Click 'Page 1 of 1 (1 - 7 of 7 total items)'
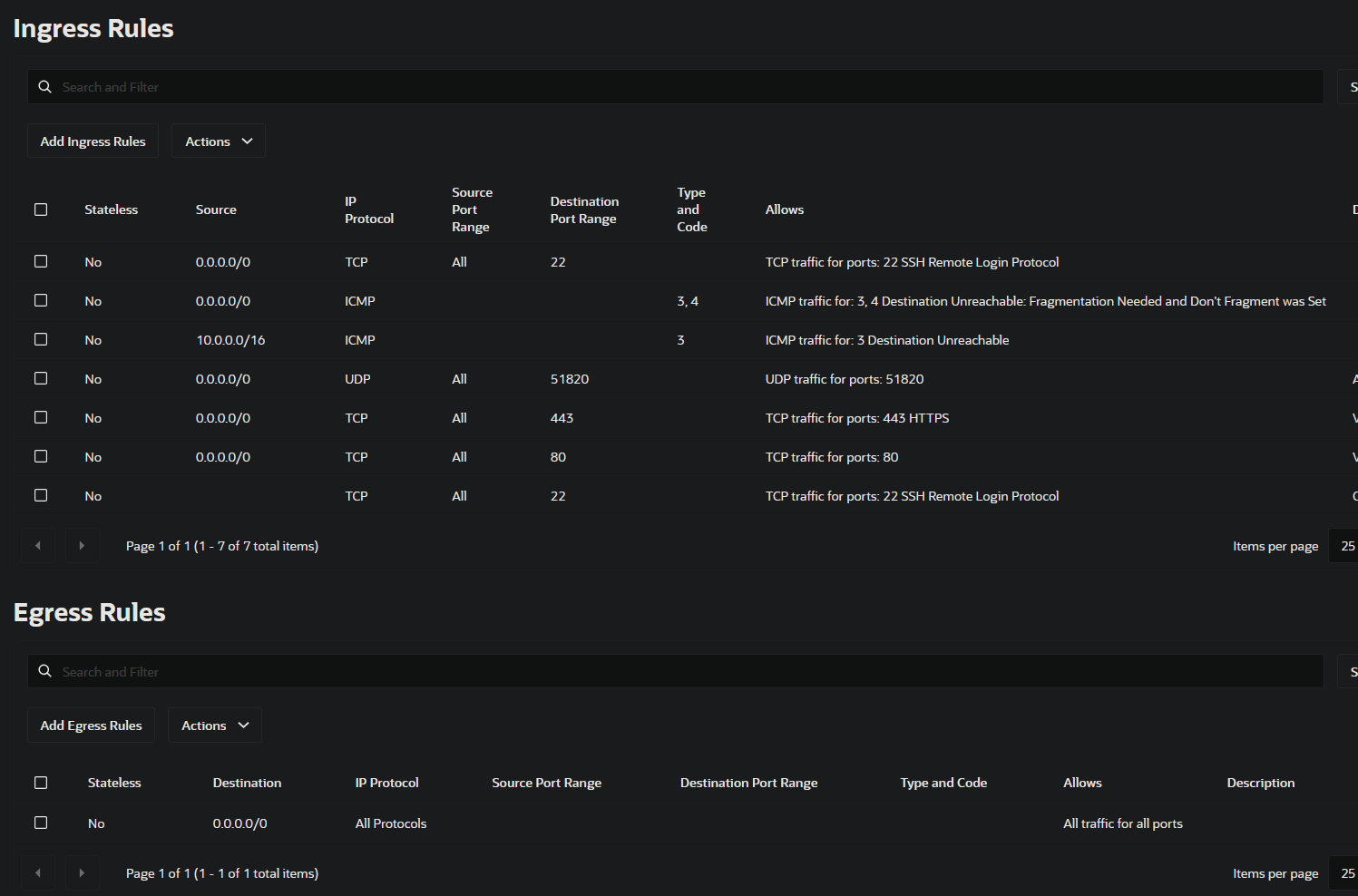Image resolution: width=1358 pixels, height=896 pixels. tap(222, 546)
